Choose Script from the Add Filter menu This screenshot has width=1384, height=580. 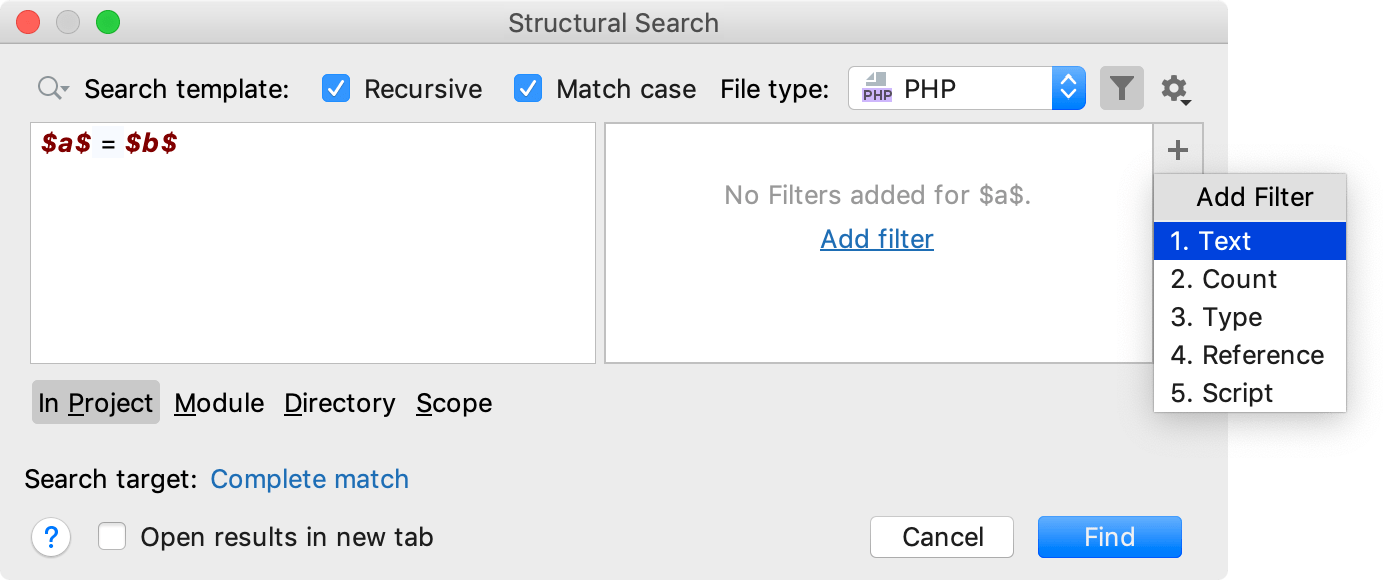pyautogui.click(x=1249, y=393)
